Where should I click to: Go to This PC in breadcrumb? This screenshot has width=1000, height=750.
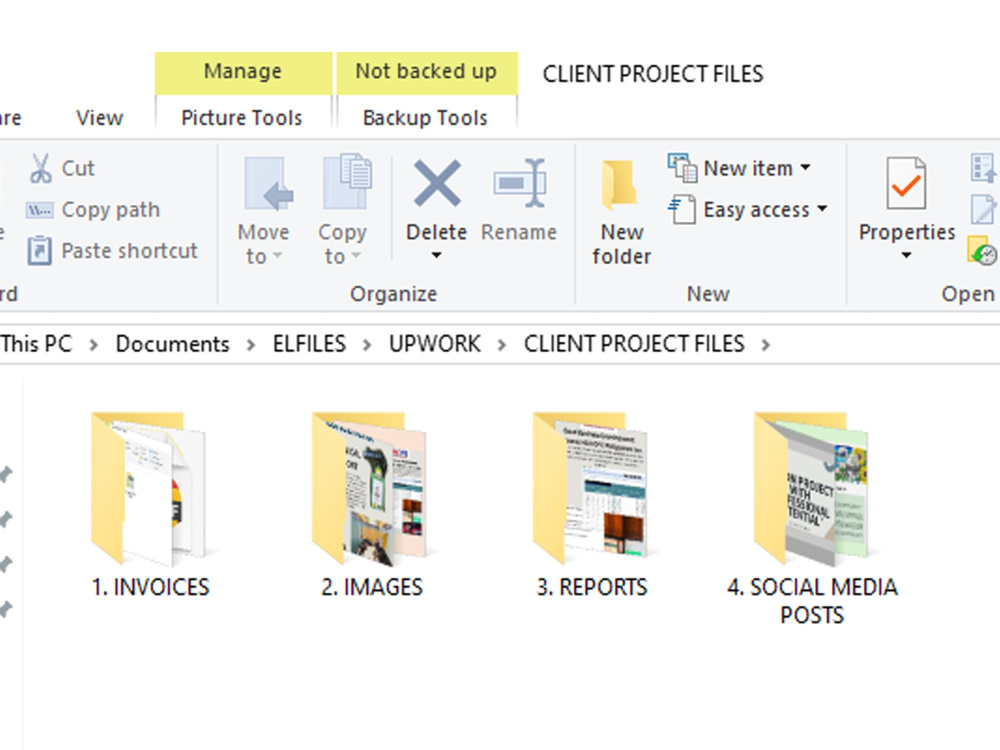click(36, 344)
